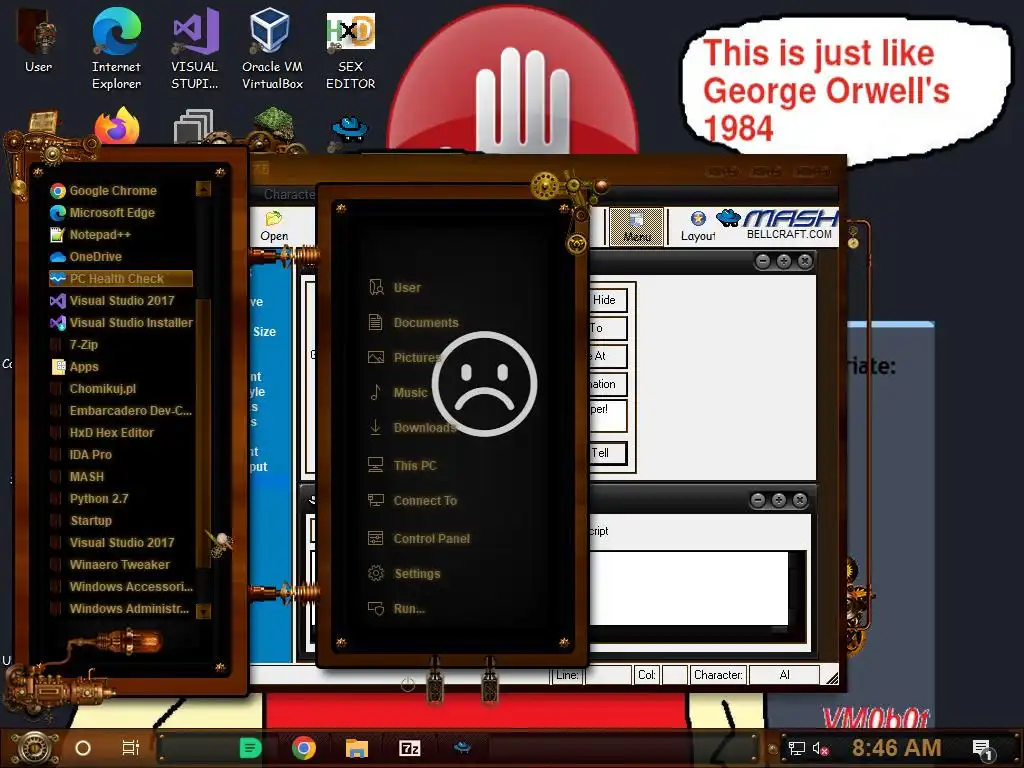Click the network tray icon
1024x768 pixels.
pos(796,748)
